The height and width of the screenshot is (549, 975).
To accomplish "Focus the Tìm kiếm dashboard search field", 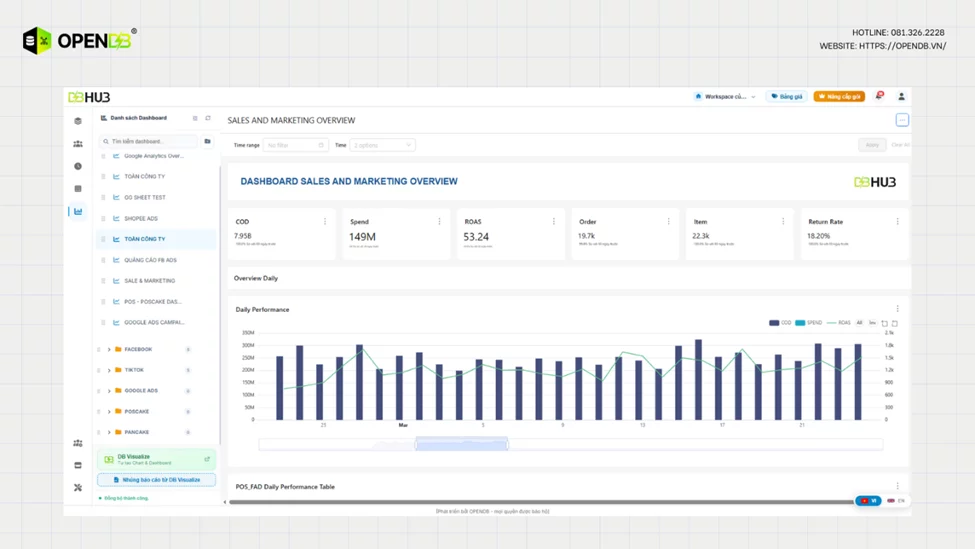I will (149, 141).
